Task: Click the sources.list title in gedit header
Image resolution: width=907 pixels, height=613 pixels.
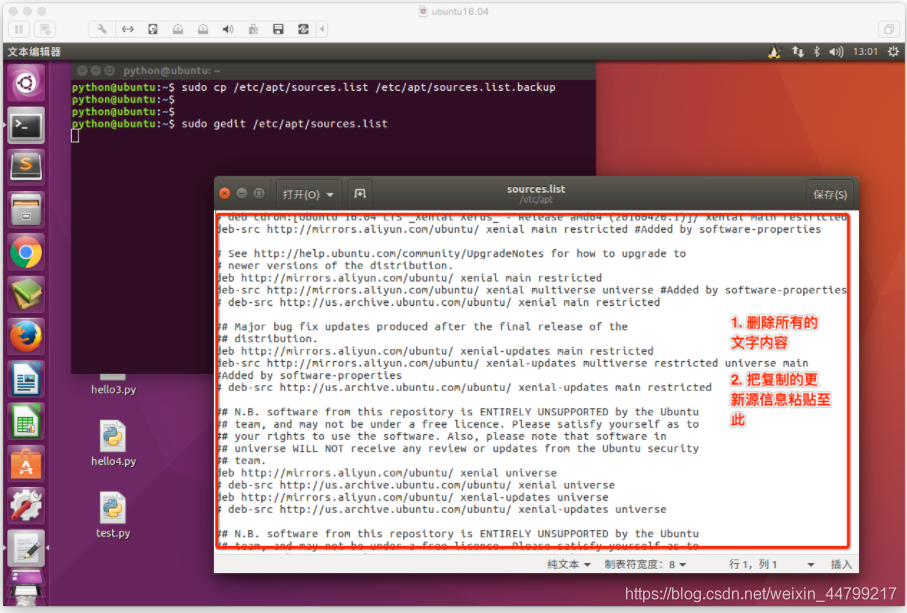Action: [536, 189]
